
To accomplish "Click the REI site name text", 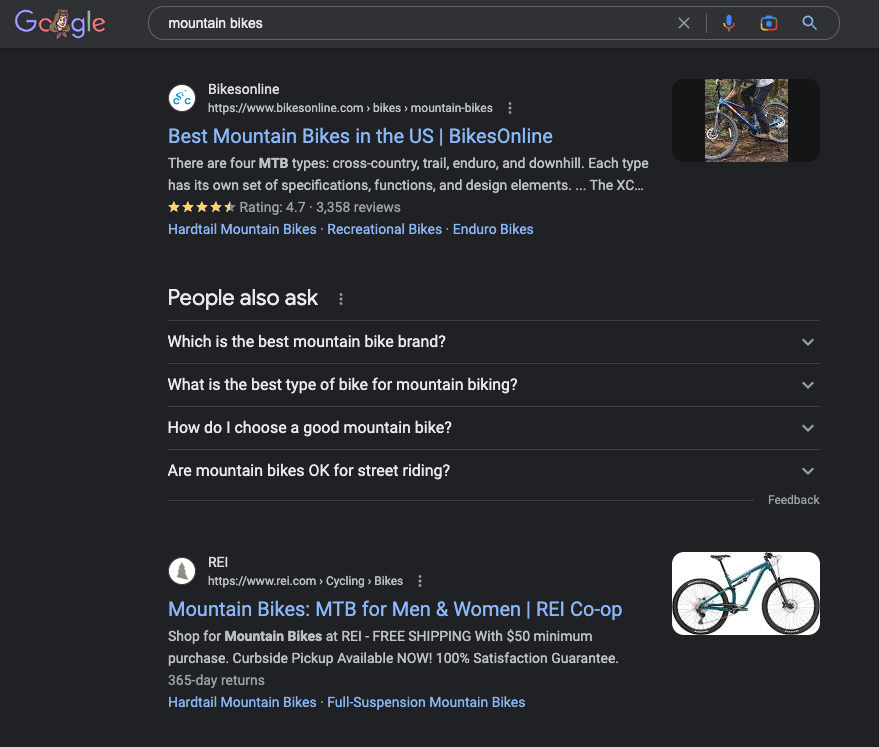I will pyautogui.click(x=218, y=562).
